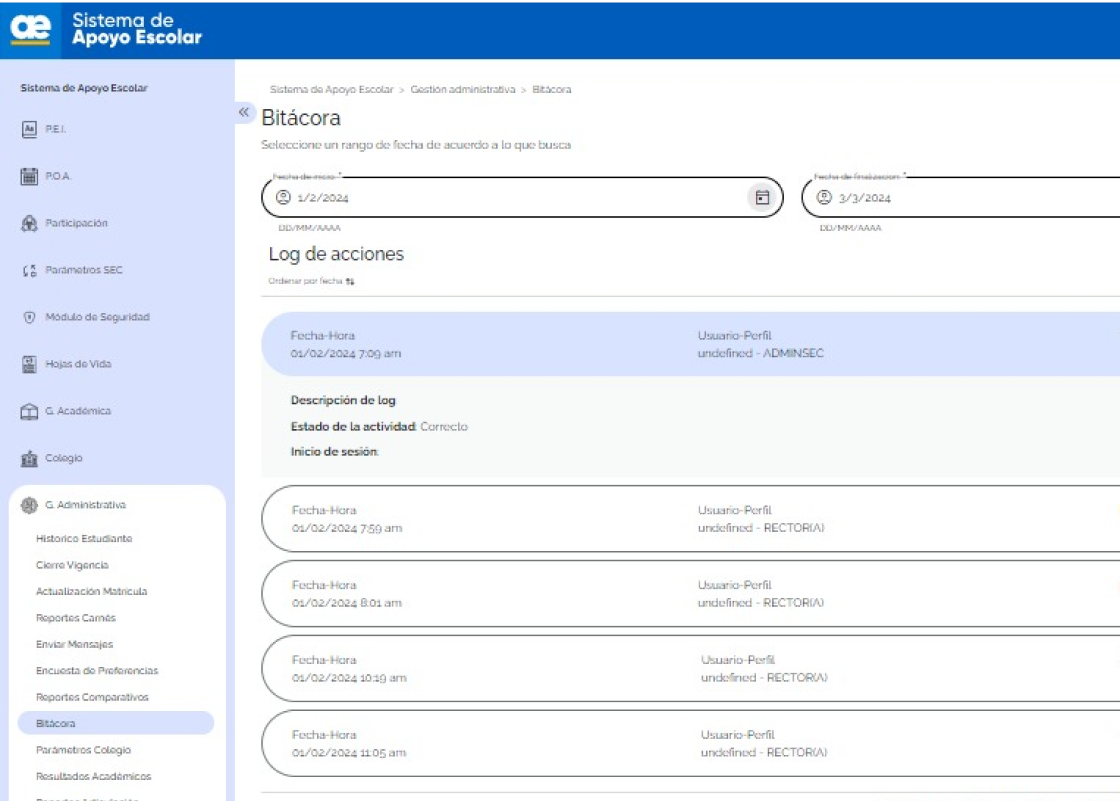The width and height of the screenshot is (1120, 801).
Task: Select Reportes Comparativos submenu
Action: coord(92,697)
